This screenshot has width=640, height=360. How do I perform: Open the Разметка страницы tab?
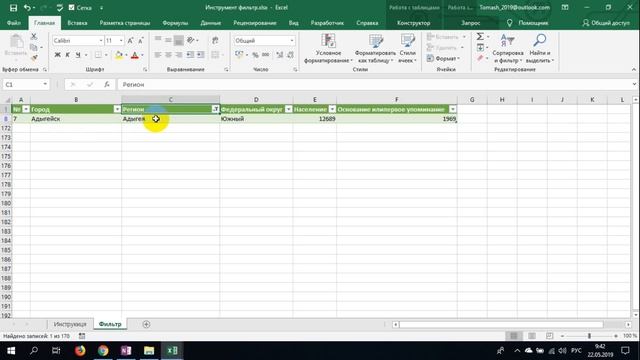[x=125, y=23]
